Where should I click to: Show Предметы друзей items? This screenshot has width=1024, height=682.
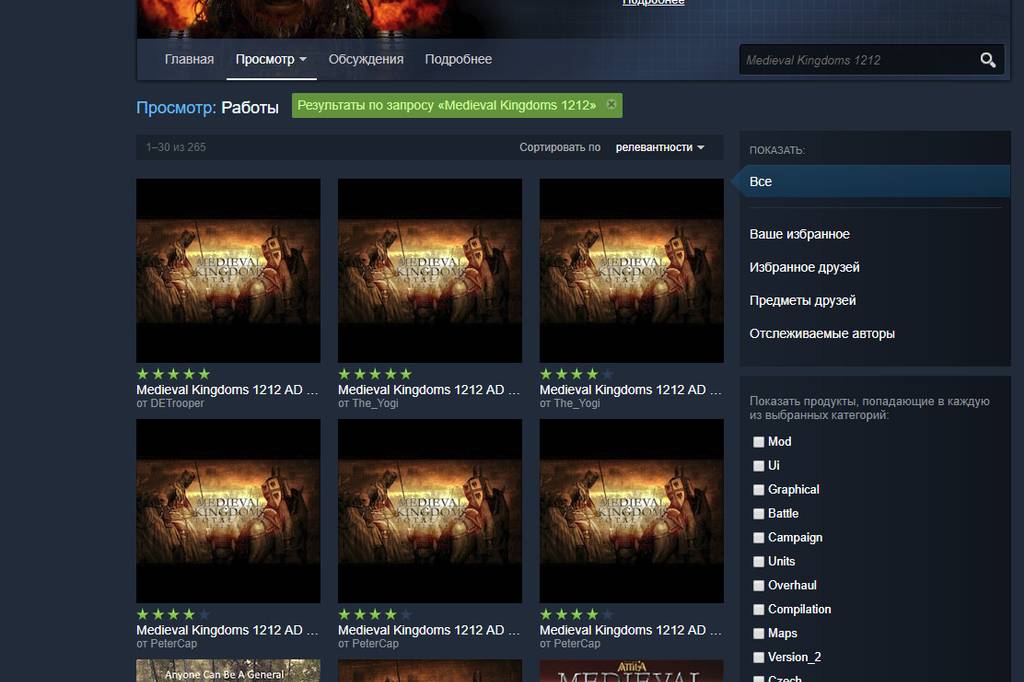pyautogui.click(x=803, y=300)
